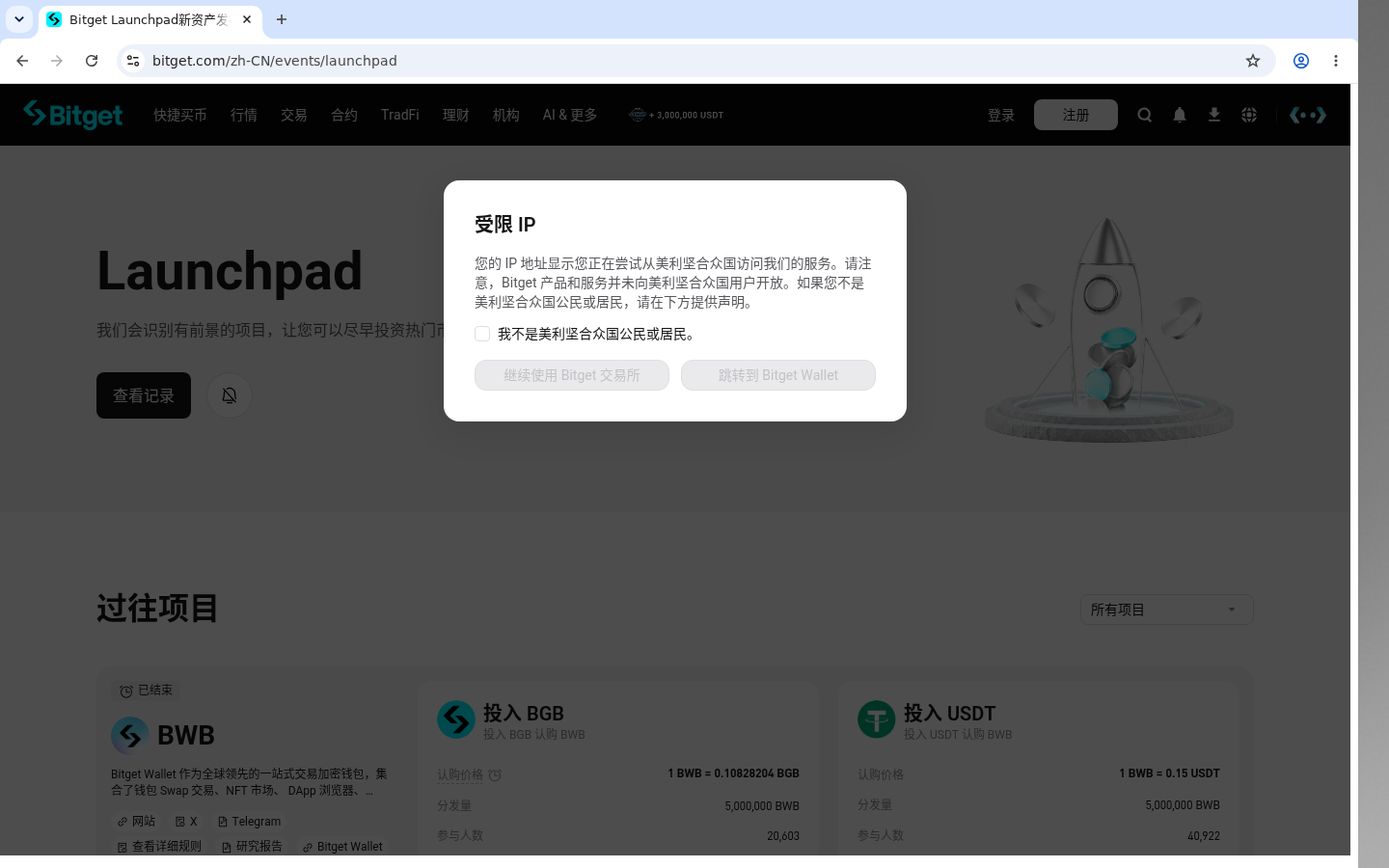Open the Chrome three-dot menu
The height and width of the screenshot is (868, 1389).
point(1336,61)
